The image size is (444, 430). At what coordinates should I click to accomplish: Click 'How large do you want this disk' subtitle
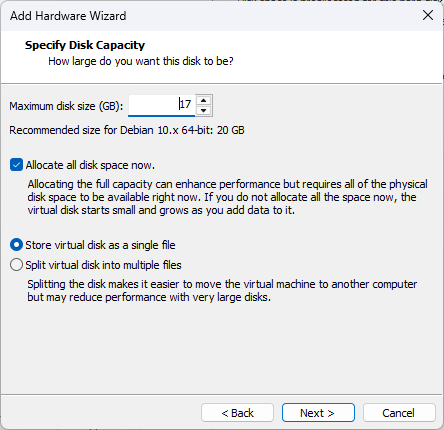coord(141,61)
